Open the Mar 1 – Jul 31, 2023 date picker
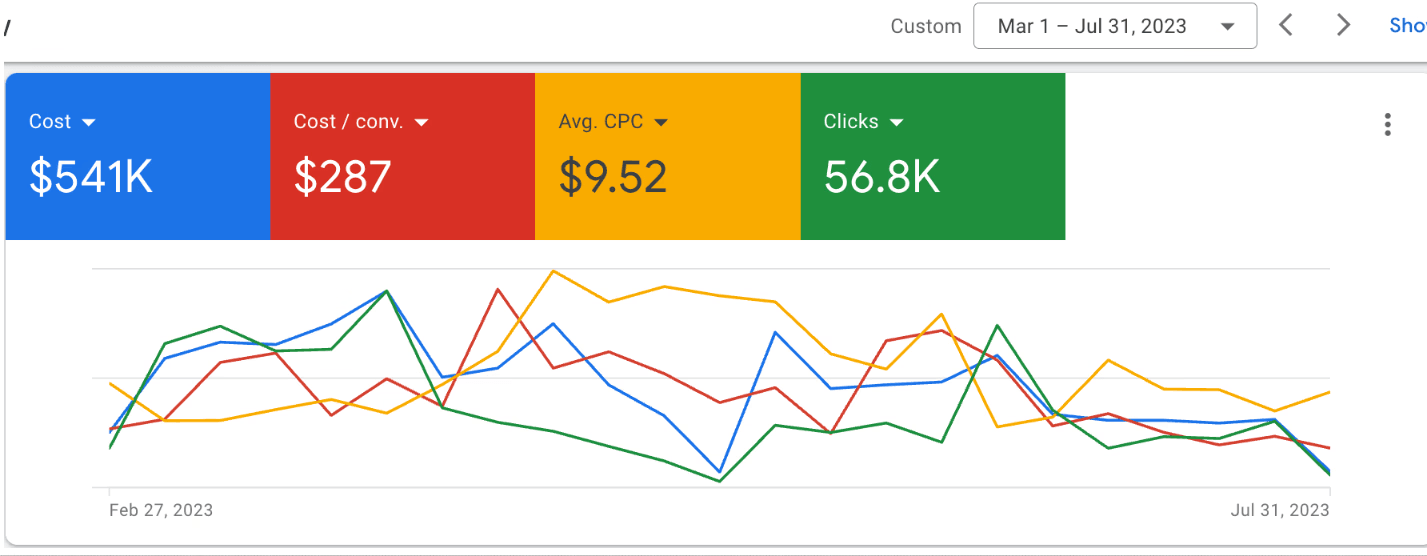The width and height of the screenshot is (1427, 556). tap(1114, 26)
